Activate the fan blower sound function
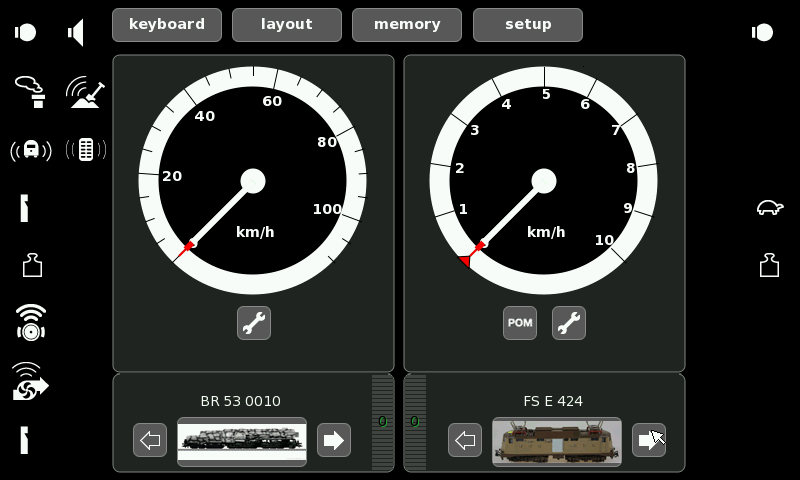 [30, 382]
